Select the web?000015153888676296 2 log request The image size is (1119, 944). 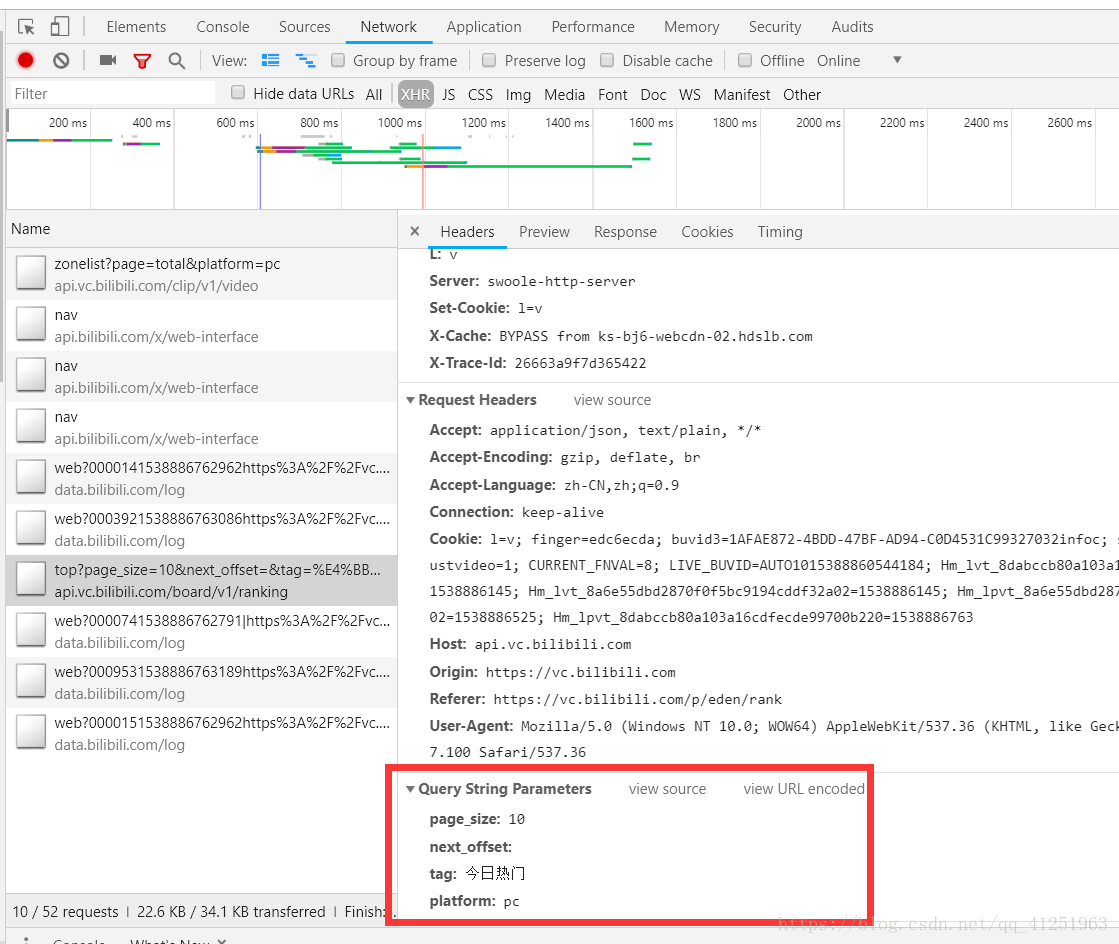201,734
